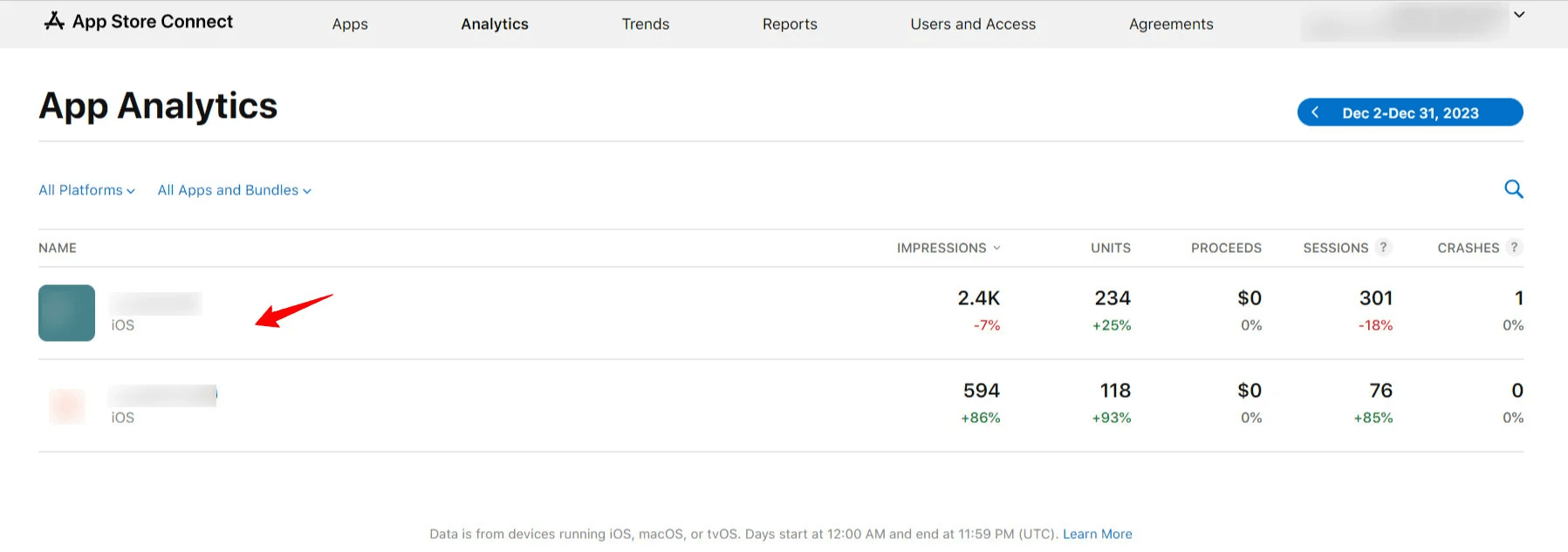Screen dimensions: 1568x552
Task: Click the Crashes help question mark icon
Action: tap(1514, 248)
